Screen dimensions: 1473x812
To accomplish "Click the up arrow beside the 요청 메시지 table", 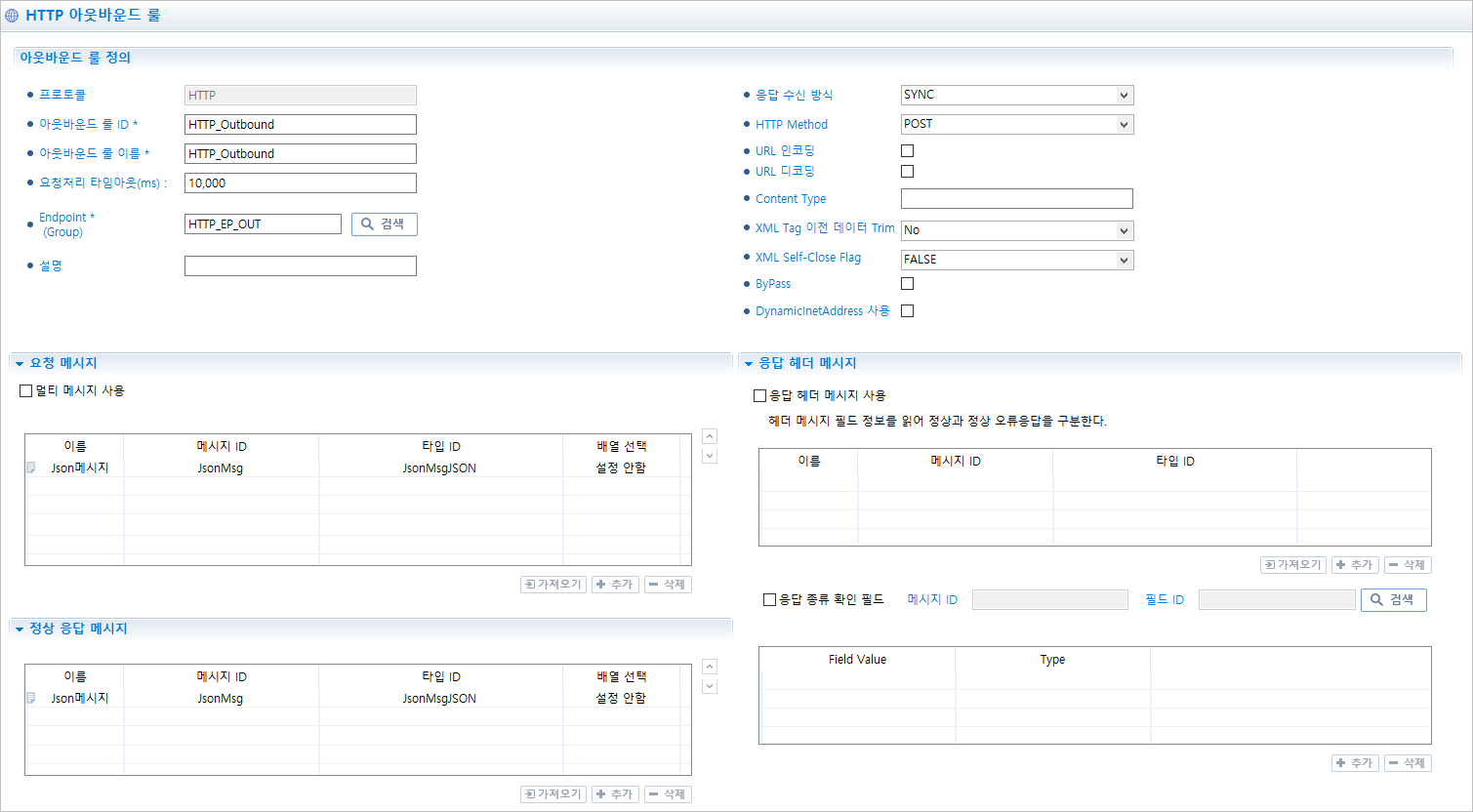I will (x=710, y=435).
